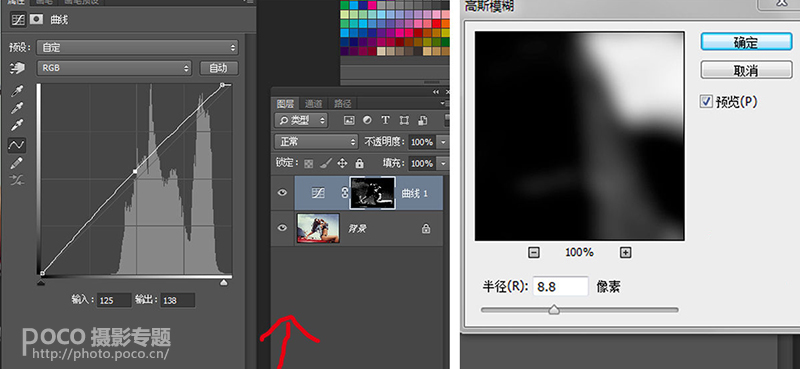The image size is (800, 369).
Task: Zoom in the Gaussian Blur preview
Action: (x=626, y=252)
